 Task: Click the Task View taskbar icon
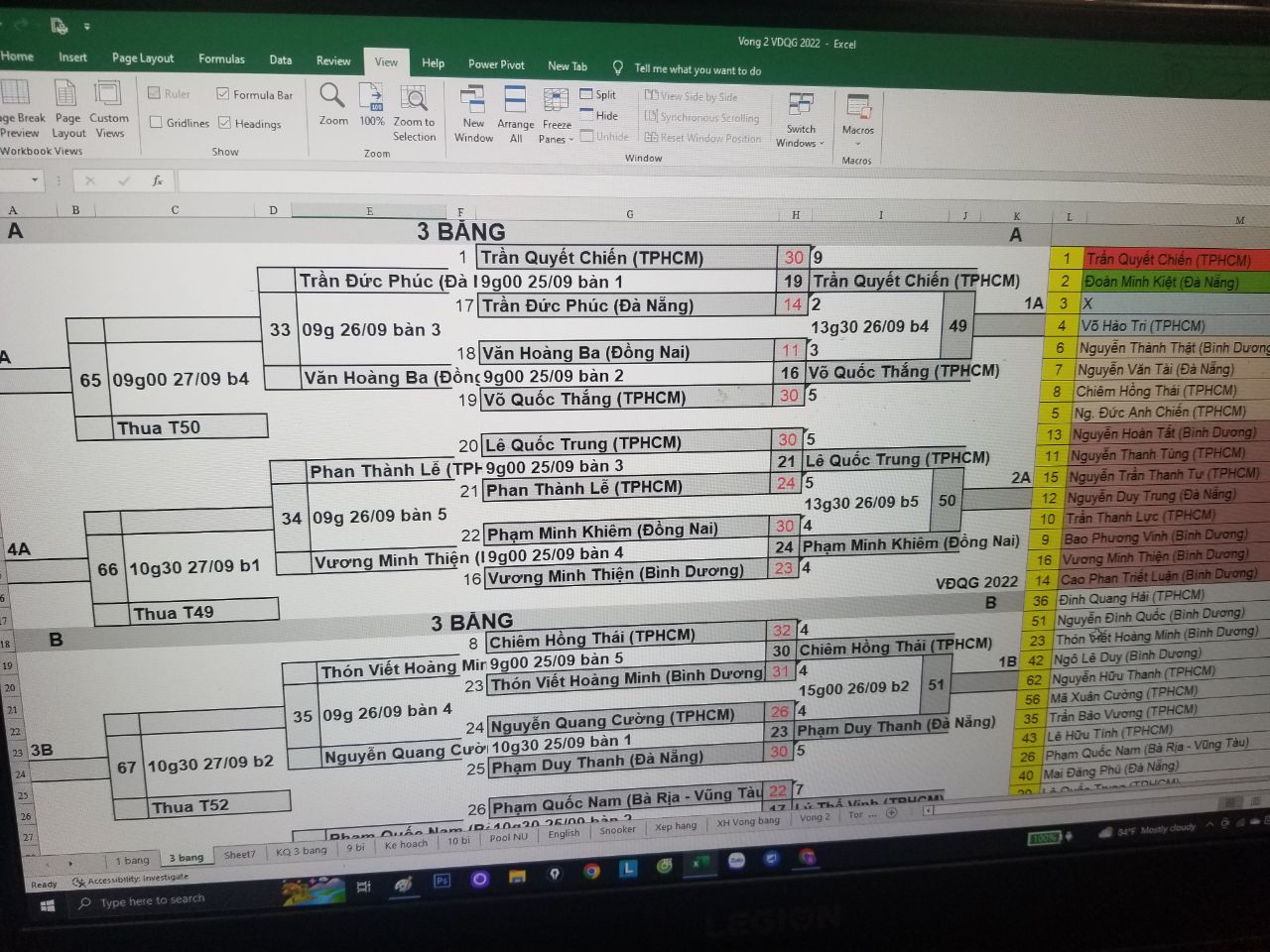364,886
